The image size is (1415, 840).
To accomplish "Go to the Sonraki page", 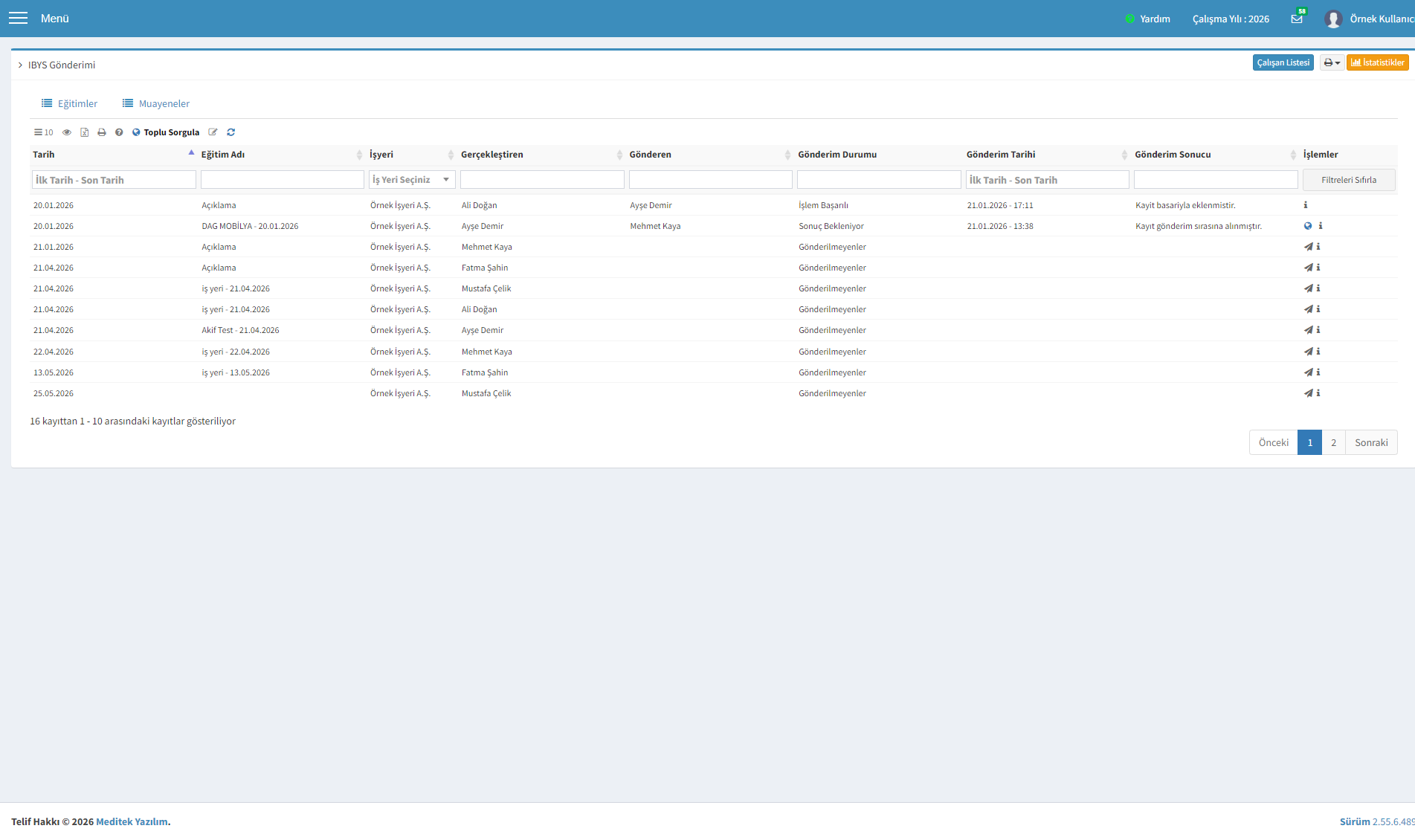I will point(1371,442).
